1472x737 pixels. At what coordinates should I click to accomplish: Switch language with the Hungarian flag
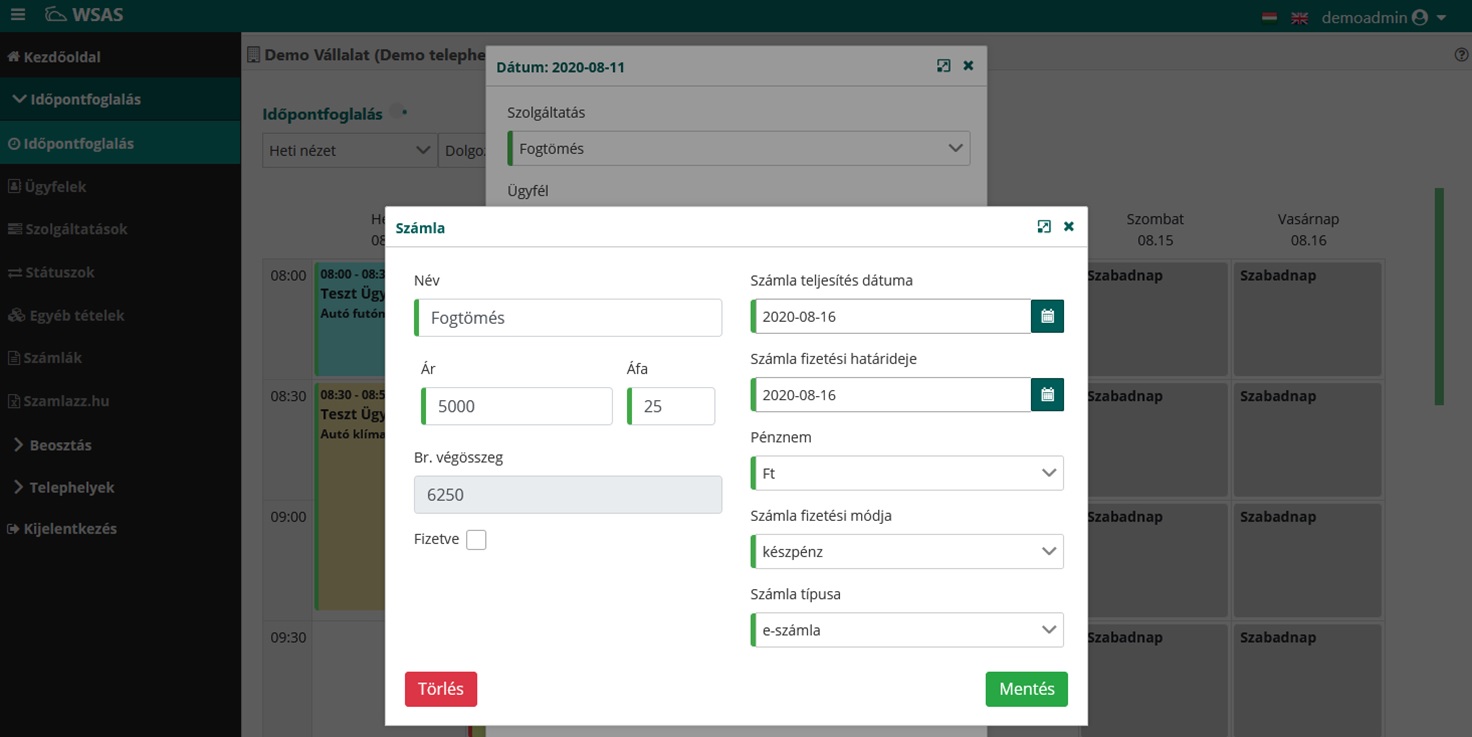point(1270,17)
